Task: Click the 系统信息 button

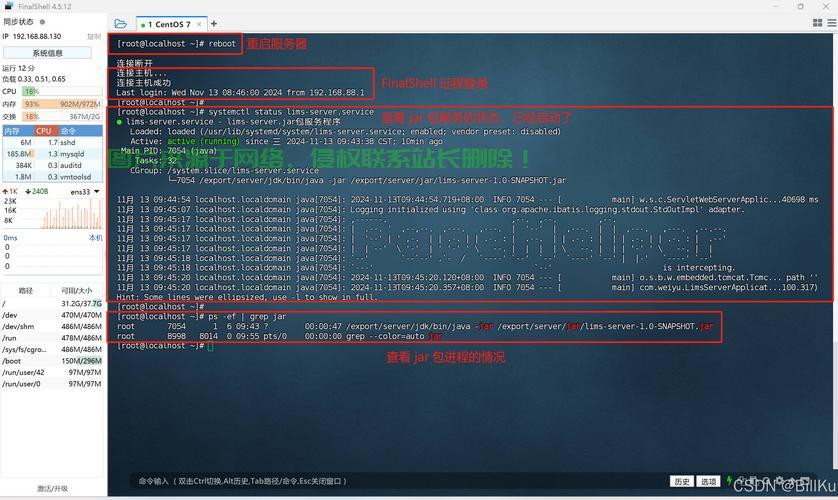Action: point(47,53)
